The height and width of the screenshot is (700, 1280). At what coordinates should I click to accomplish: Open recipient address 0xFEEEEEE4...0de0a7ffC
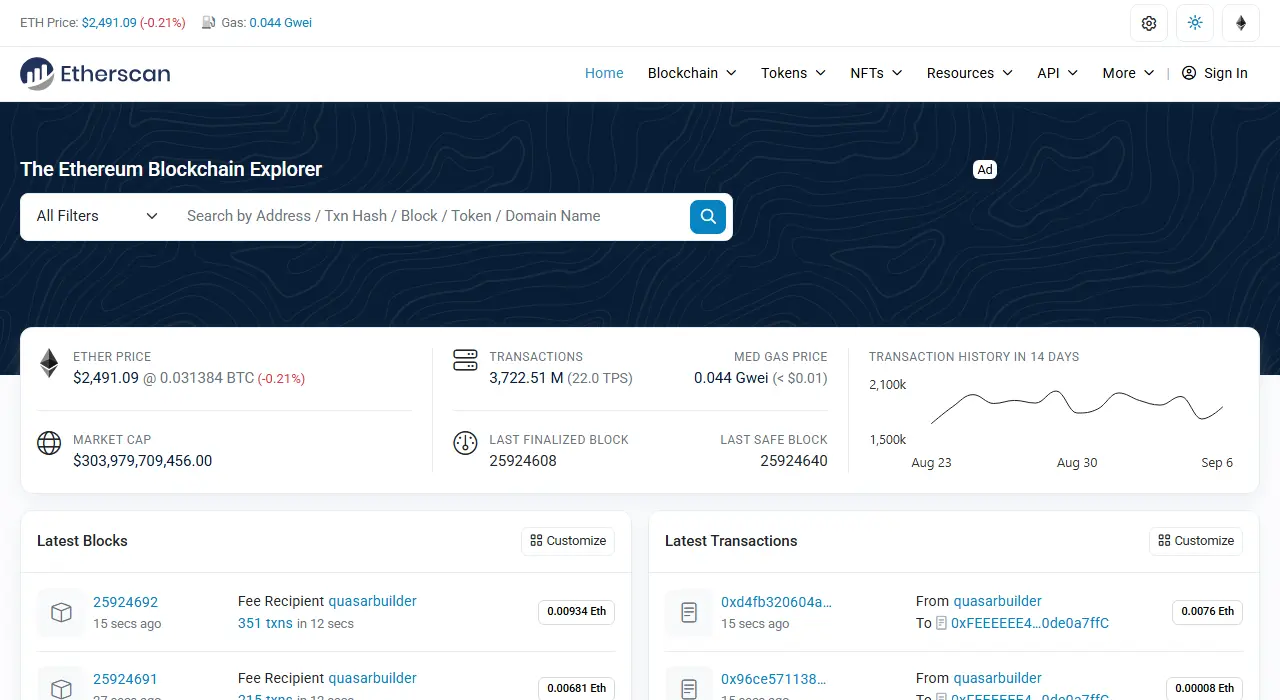pyautogui.click(x=1030, y=623)
